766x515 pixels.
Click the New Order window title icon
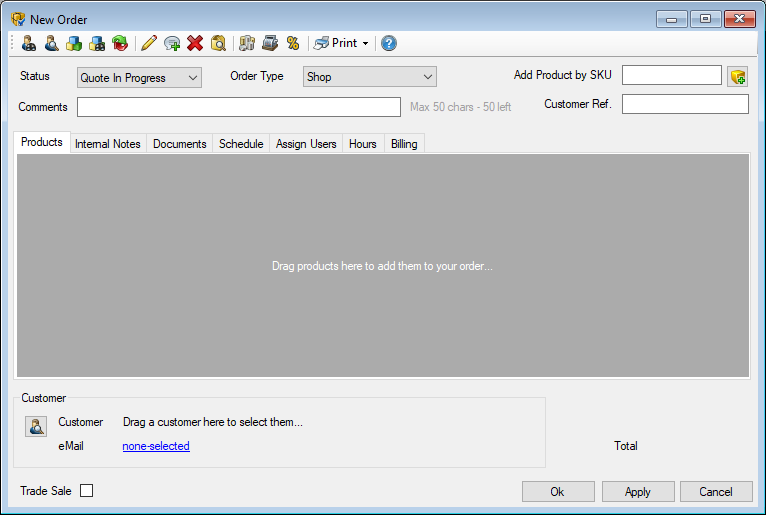coord(18,20)
